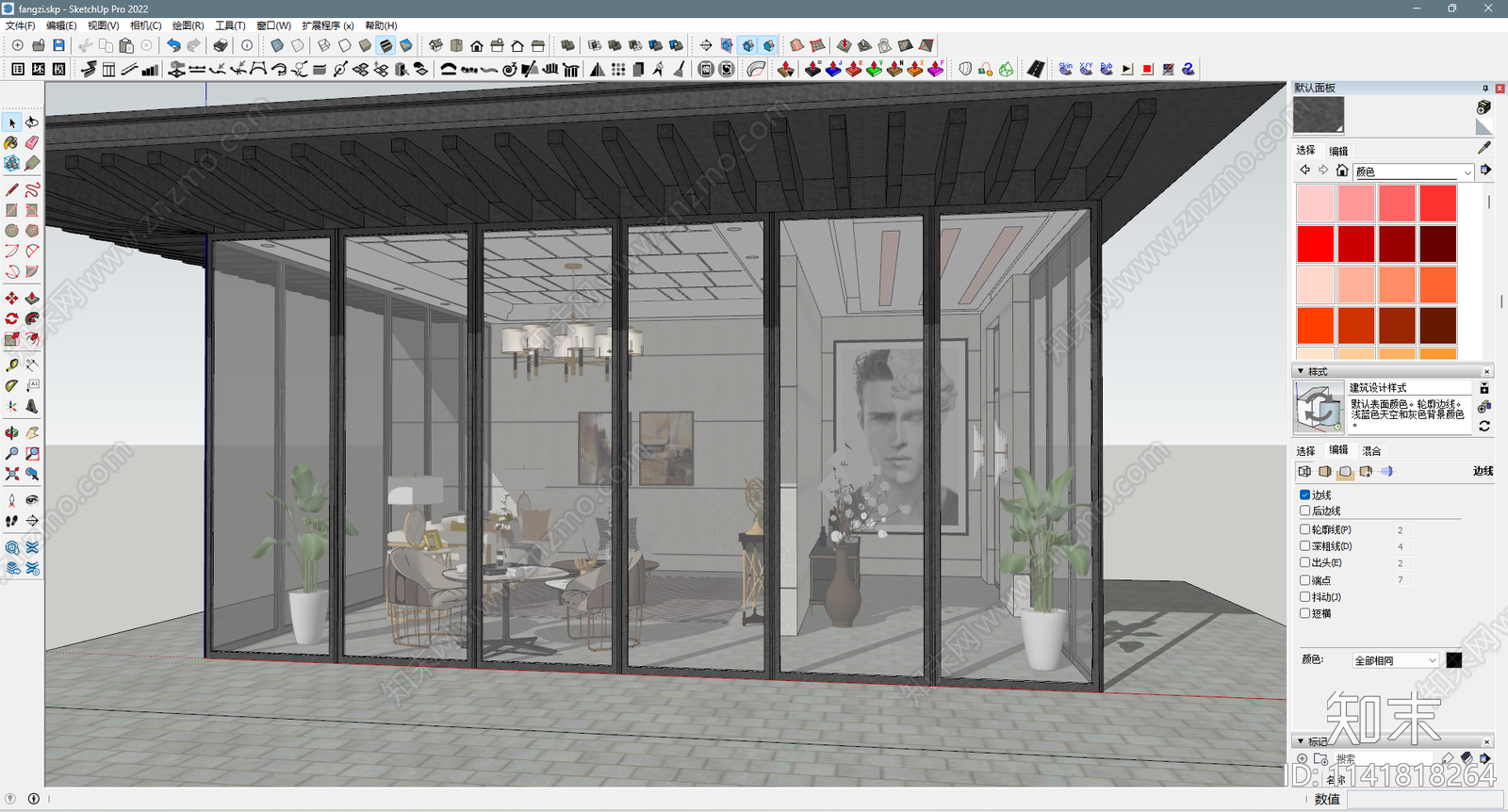Image resolution: width=1508 pixels, height=812 pixels.
Task: Click update style refresh icon
Action: coord(1484,426)
